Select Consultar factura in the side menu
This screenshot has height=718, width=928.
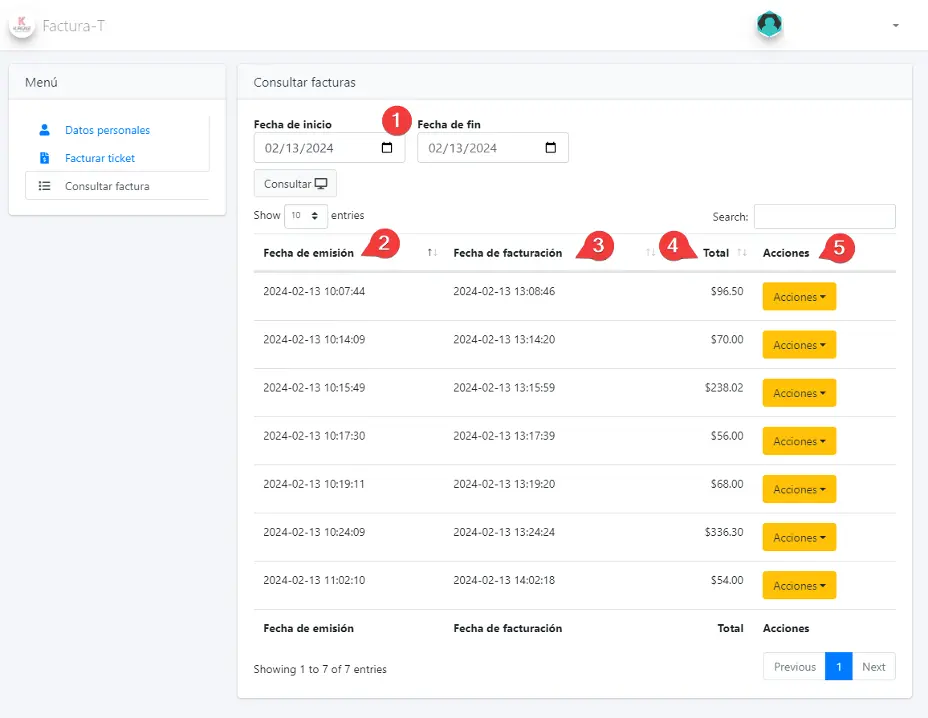[107, 186]
